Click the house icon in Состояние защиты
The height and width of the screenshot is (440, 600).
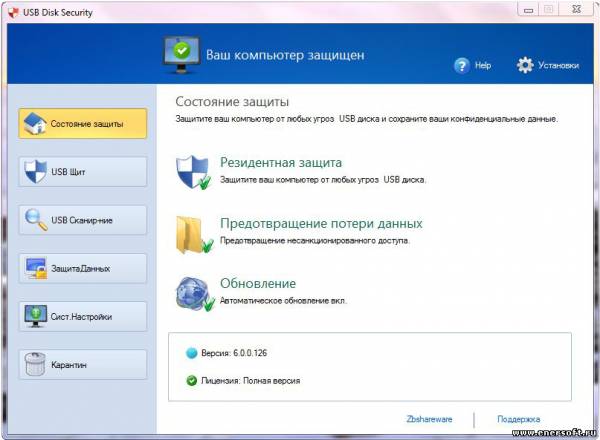pyautogui.click(x=34, y=123)
